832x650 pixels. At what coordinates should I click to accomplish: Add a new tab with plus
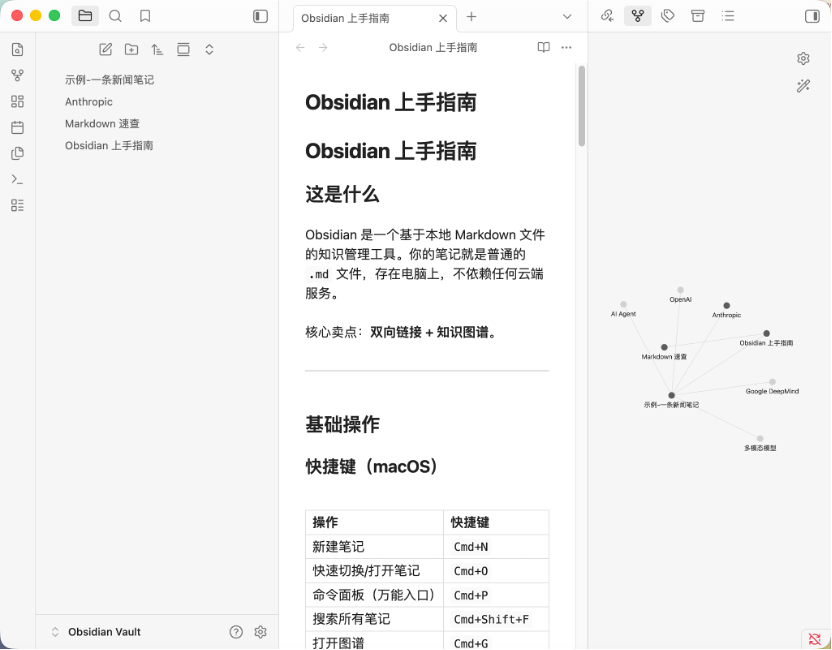pos(471,17)
